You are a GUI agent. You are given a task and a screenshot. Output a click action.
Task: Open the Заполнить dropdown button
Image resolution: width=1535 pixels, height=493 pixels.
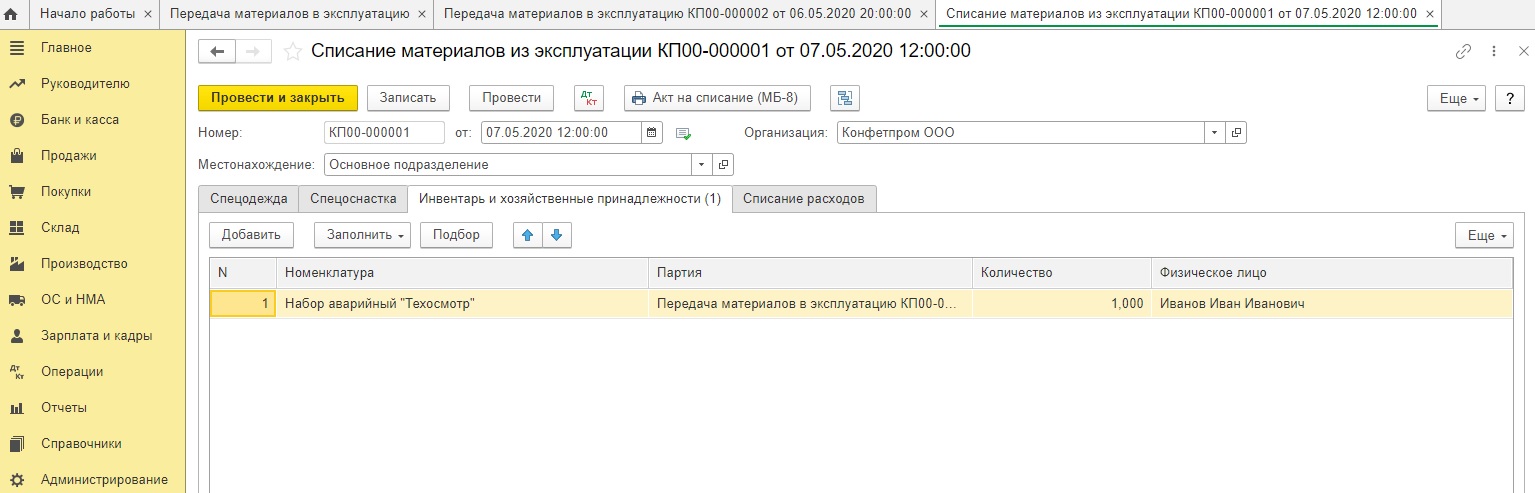click(362, 235)
